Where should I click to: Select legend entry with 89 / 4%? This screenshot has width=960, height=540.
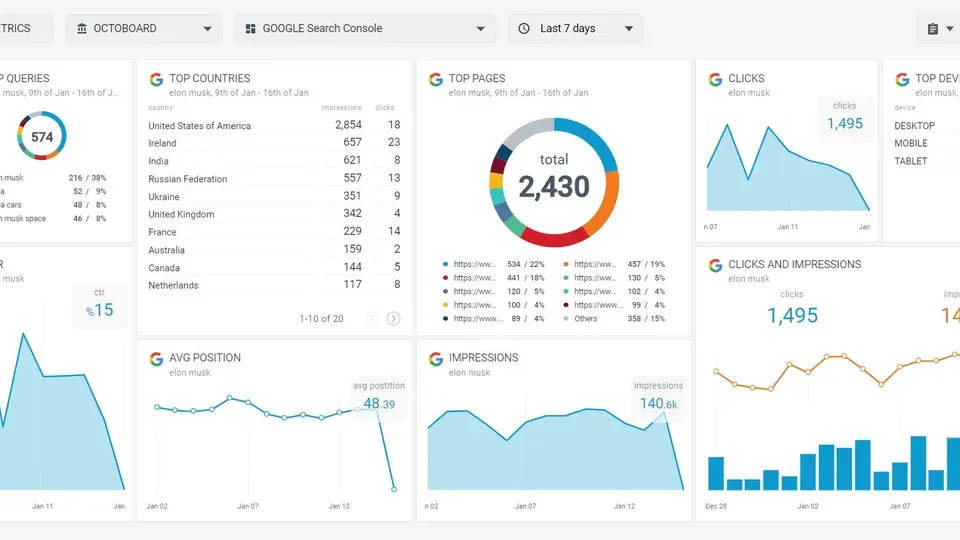tap(493, 318)
